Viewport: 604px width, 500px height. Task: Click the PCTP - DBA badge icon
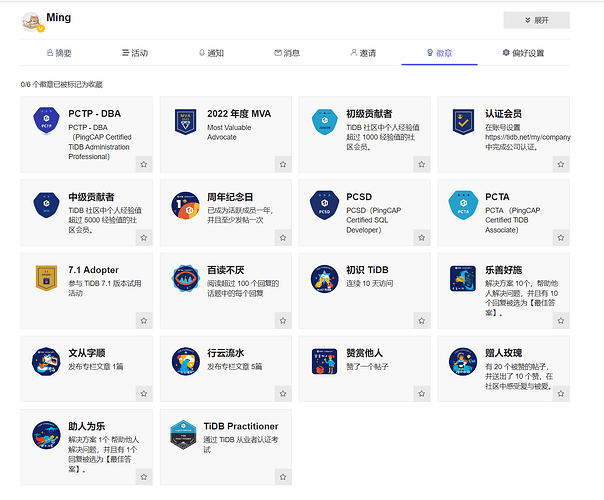(46, 121)
